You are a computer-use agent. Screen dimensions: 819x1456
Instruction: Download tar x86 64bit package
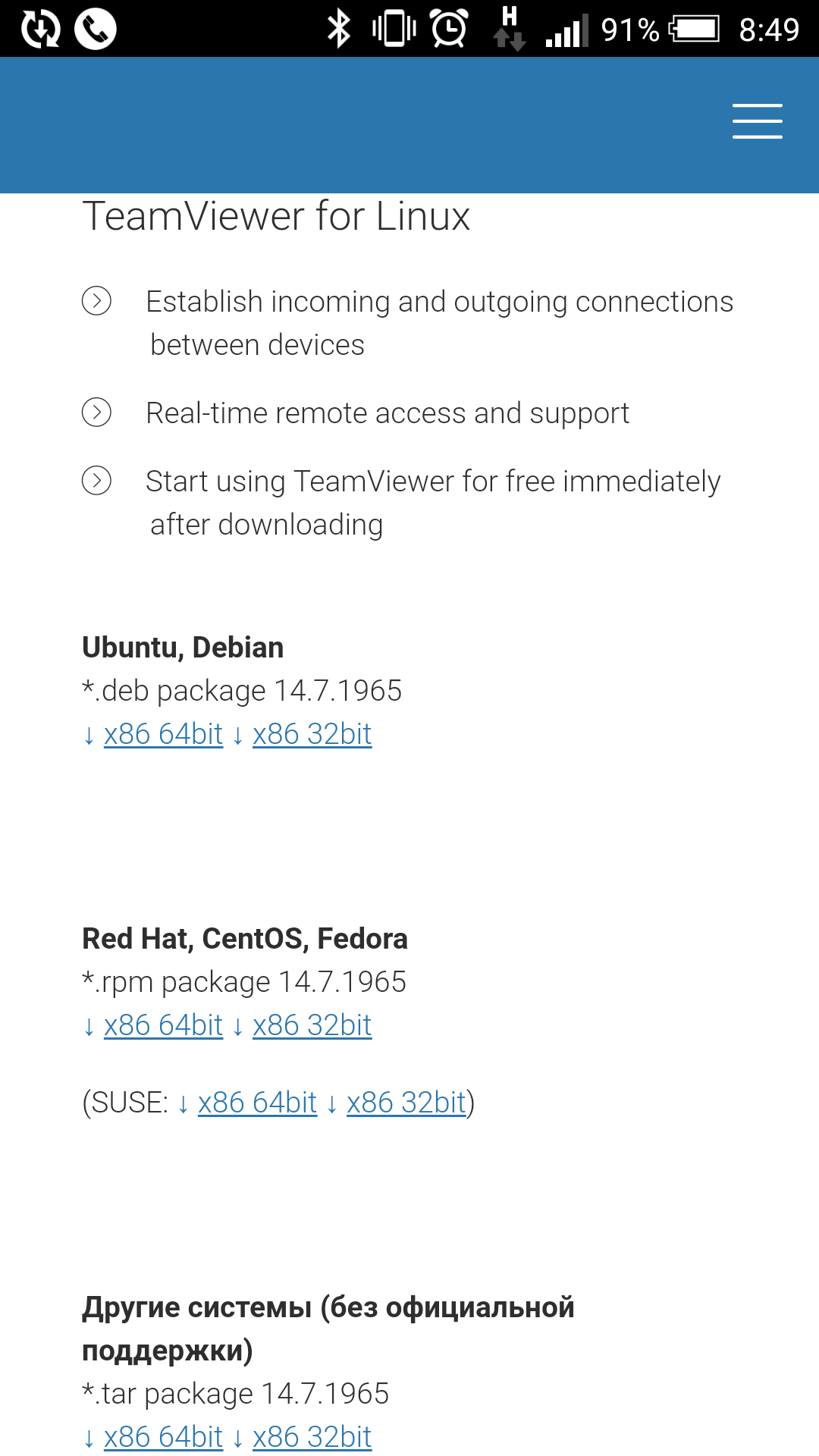163,1437
